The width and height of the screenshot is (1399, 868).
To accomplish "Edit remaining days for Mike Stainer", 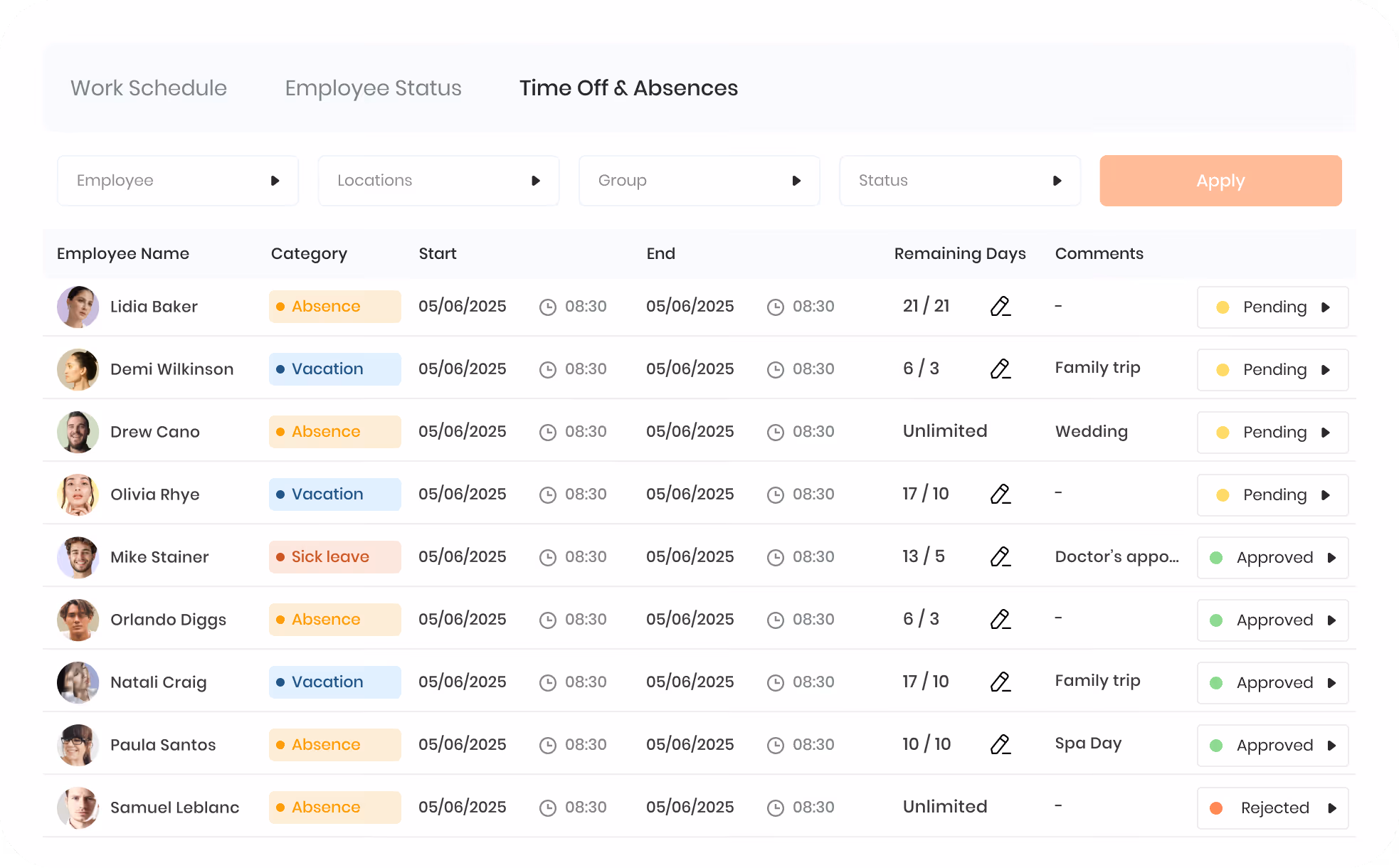I will [x=1001, y=557].
